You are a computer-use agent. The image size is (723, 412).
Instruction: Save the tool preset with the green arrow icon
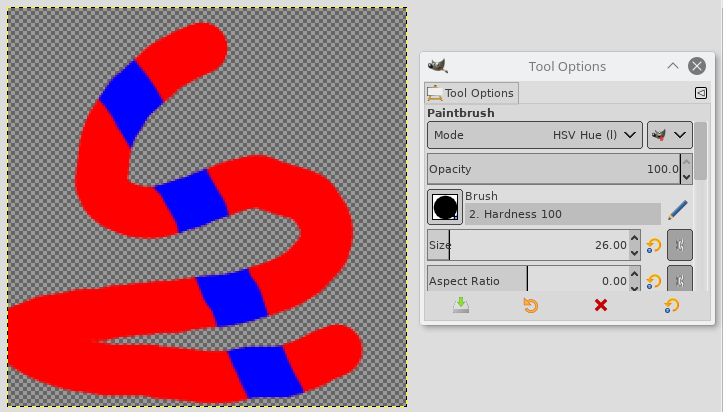click(461, 306)
